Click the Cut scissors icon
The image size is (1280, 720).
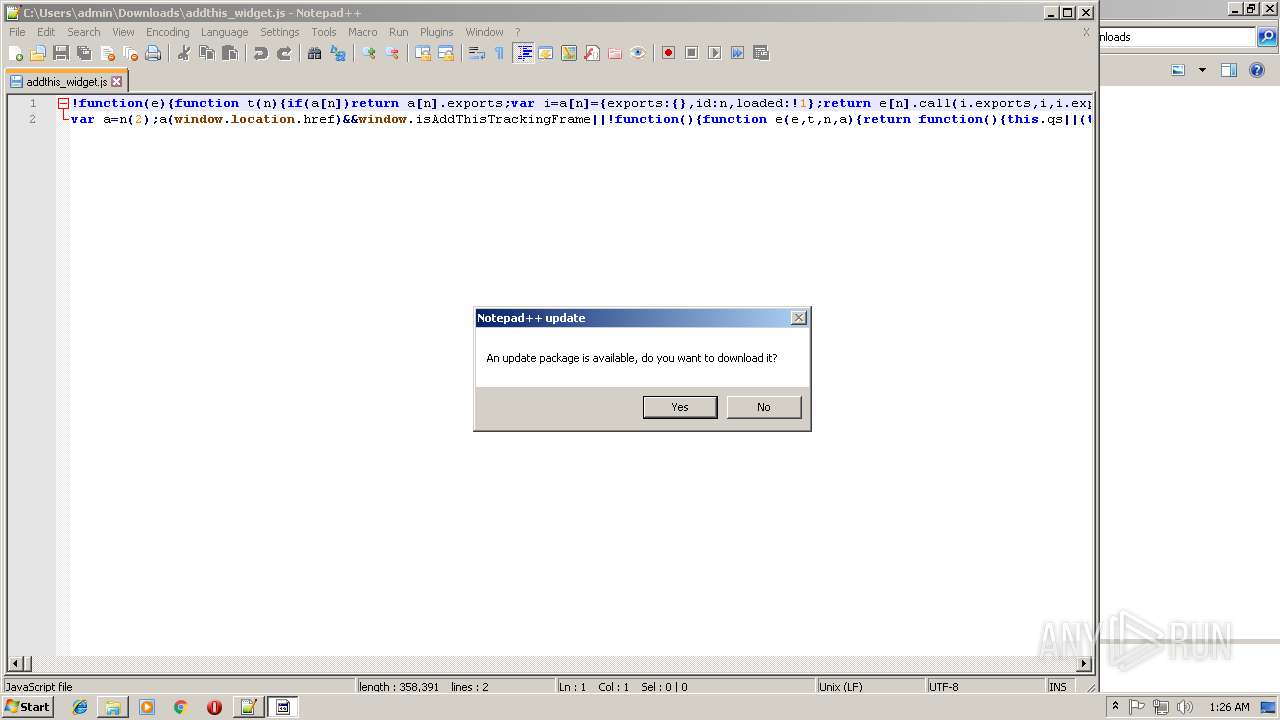[x=183, y=53]
